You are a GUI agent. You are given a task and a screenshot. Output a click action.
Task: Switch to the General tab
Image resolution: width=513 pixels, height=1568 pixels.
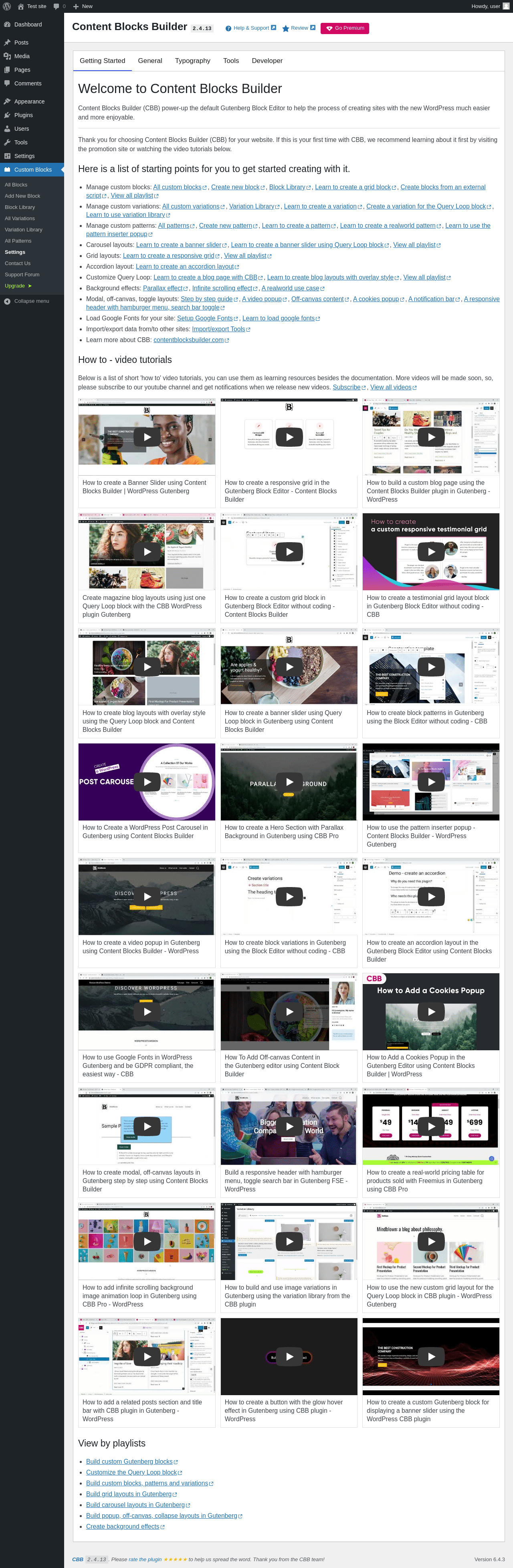coord(150,61)
